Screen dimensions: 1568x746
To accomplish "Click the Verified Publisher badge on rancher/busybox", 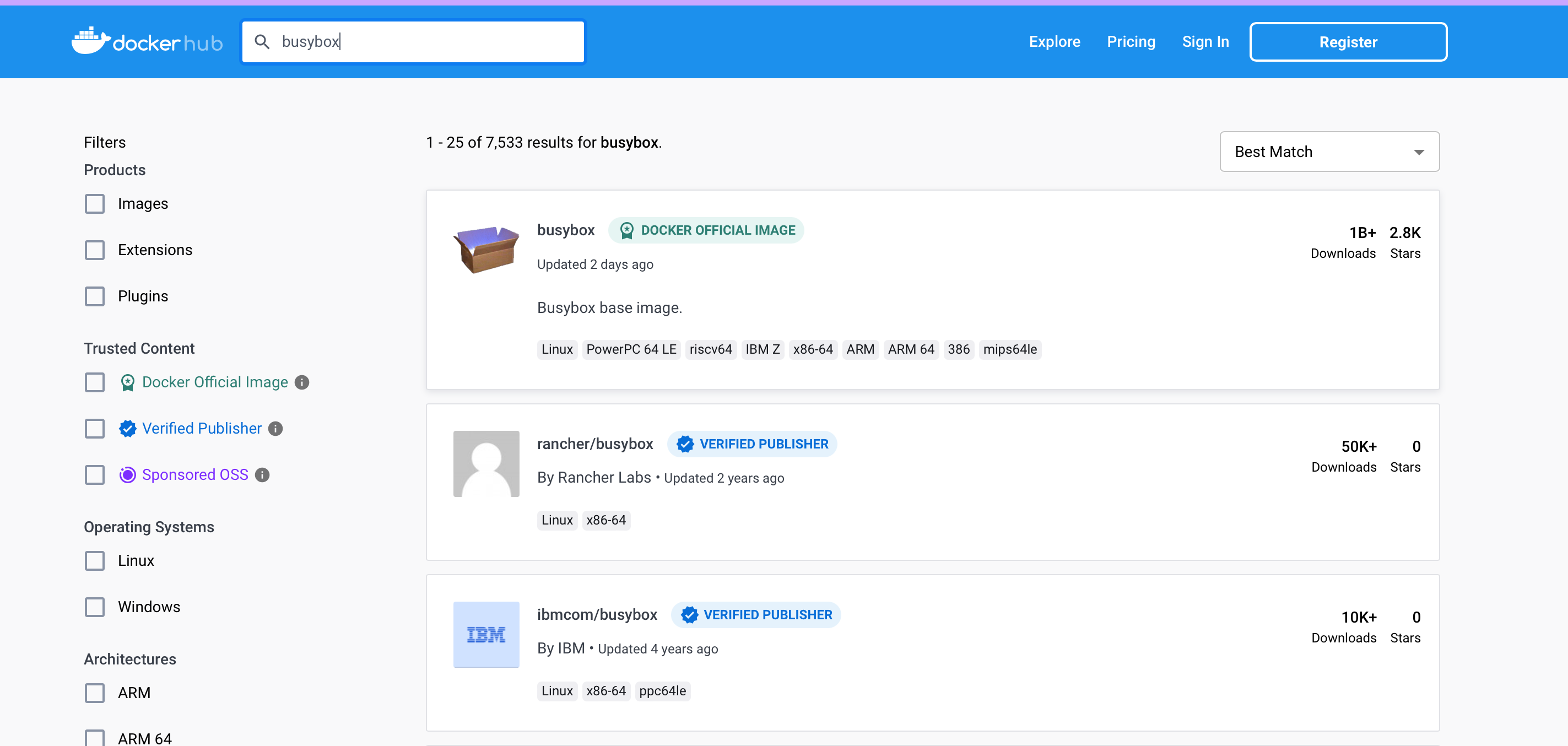I will click(751, 444).
